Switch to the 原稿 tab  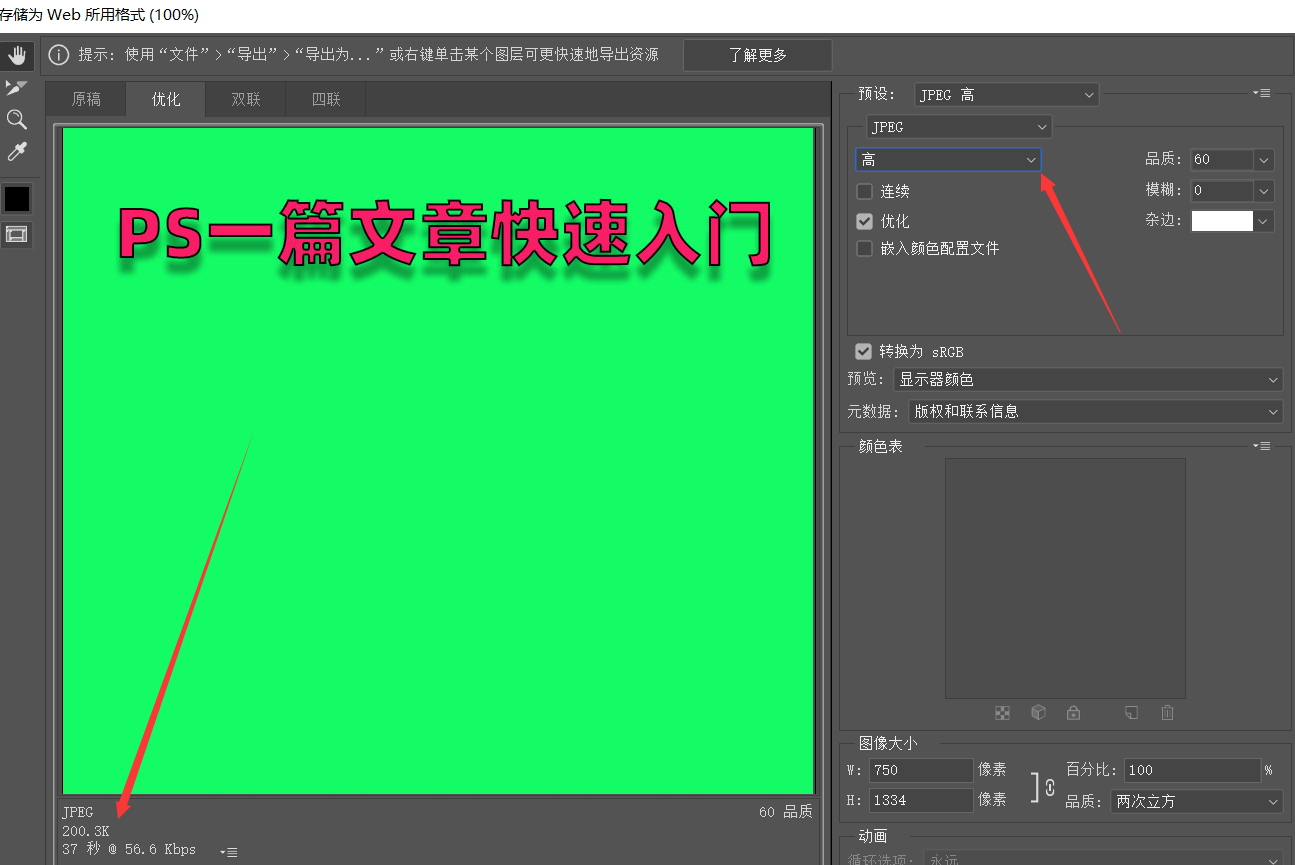click(x=87, y=99)
